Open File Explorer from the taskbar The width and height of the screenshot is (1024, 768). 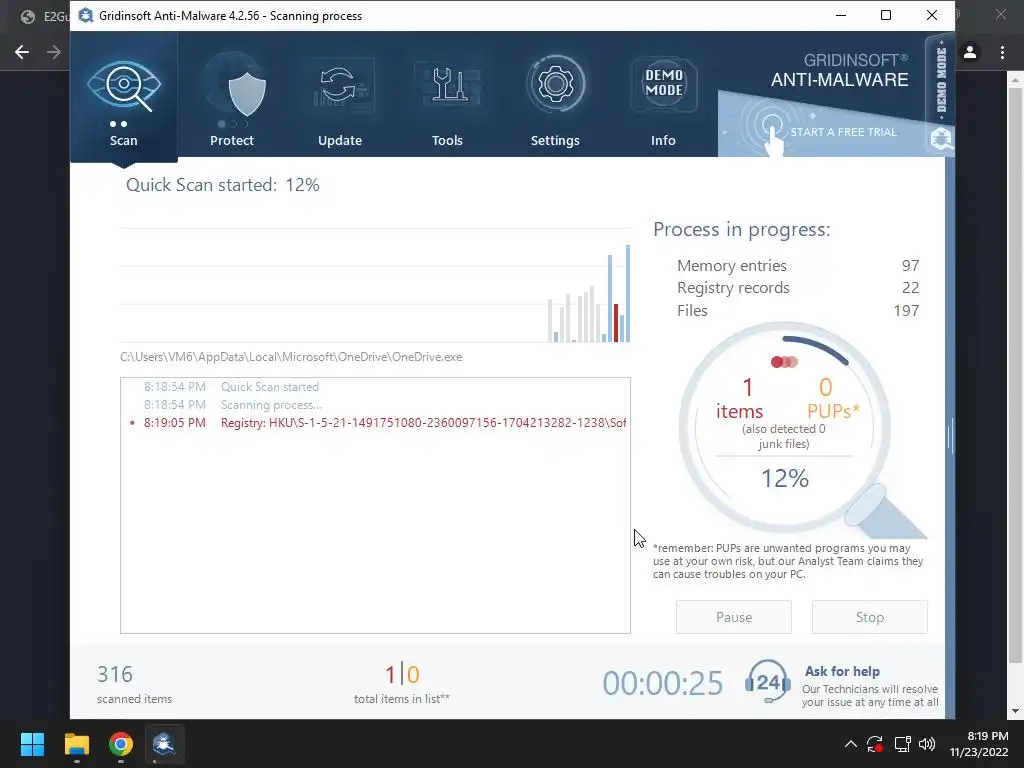pyautogui.click(x=76, y=744)
